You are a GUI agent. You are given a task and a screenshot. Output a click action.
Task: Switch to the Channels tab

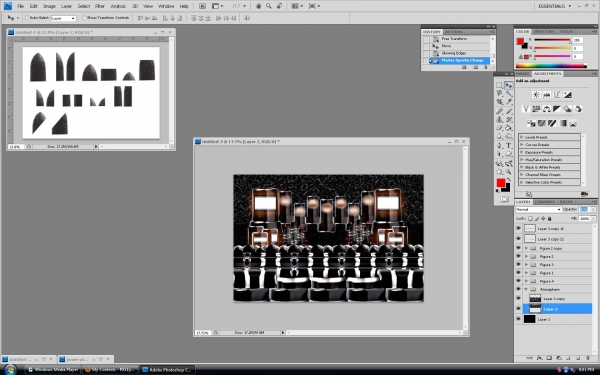[545, 202]
